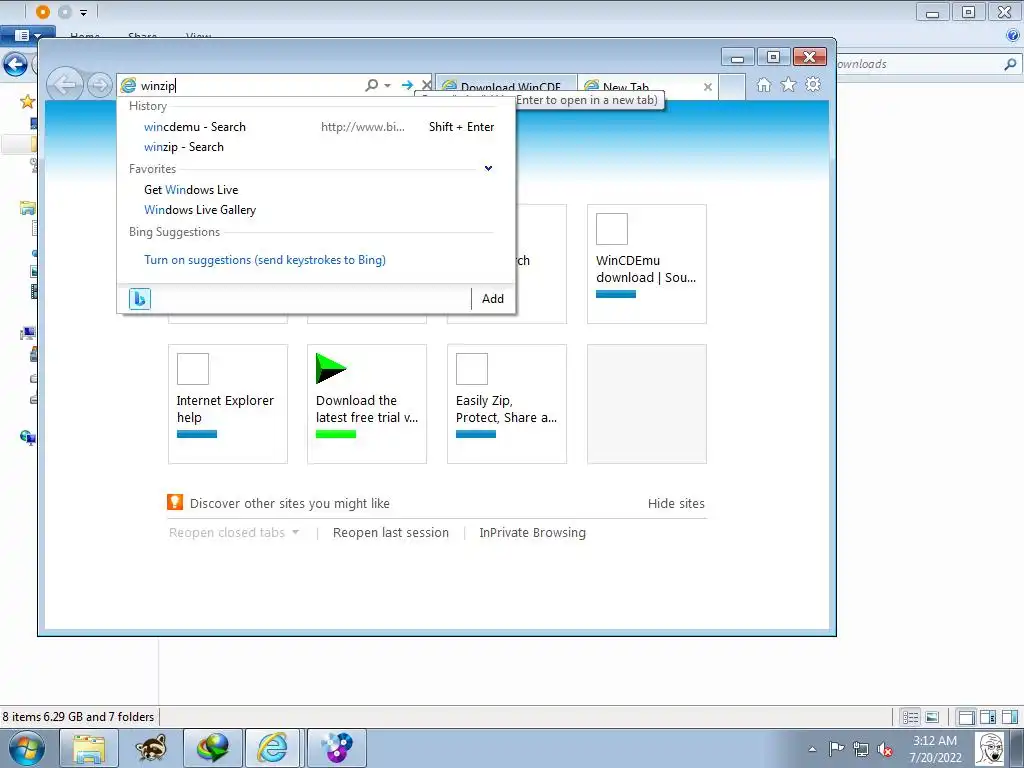Image resolution: width=1024 pixels, height=768 pixels.
Task: Click the Explorer window blue Back button
Action: point(15,65)
